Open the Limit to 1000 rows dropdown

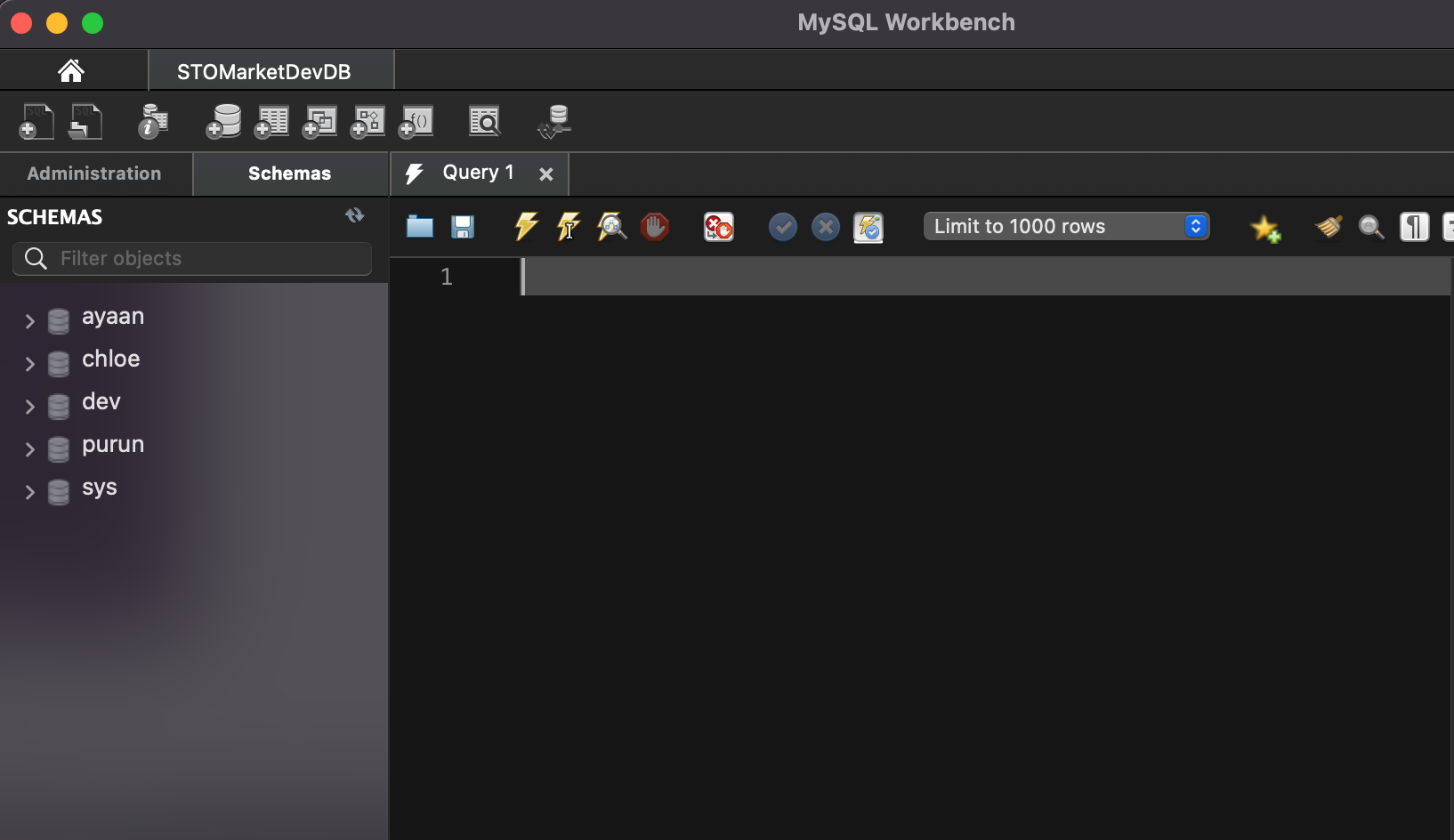(1067, 226)
